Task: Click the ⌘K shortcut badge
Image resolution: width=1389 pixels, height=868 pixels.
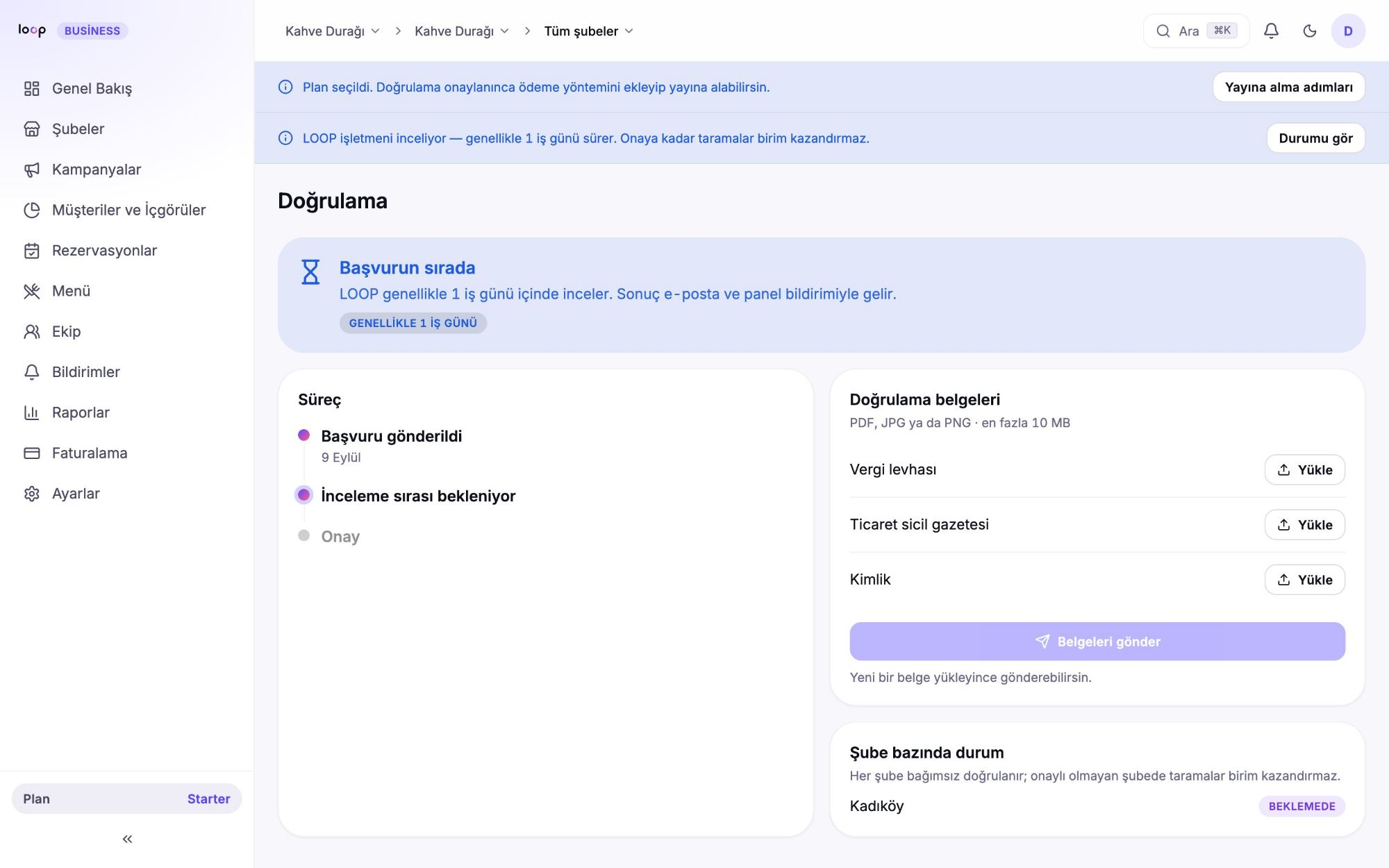Action: click(x=1222, y=31)
